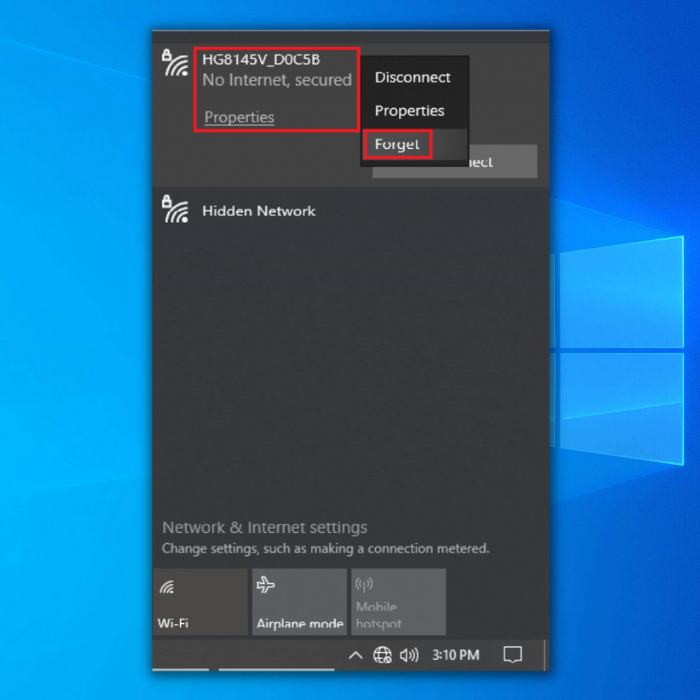
Task: Click the Hidden Network Wi-Fi signal icon
Action: (175, 209)
